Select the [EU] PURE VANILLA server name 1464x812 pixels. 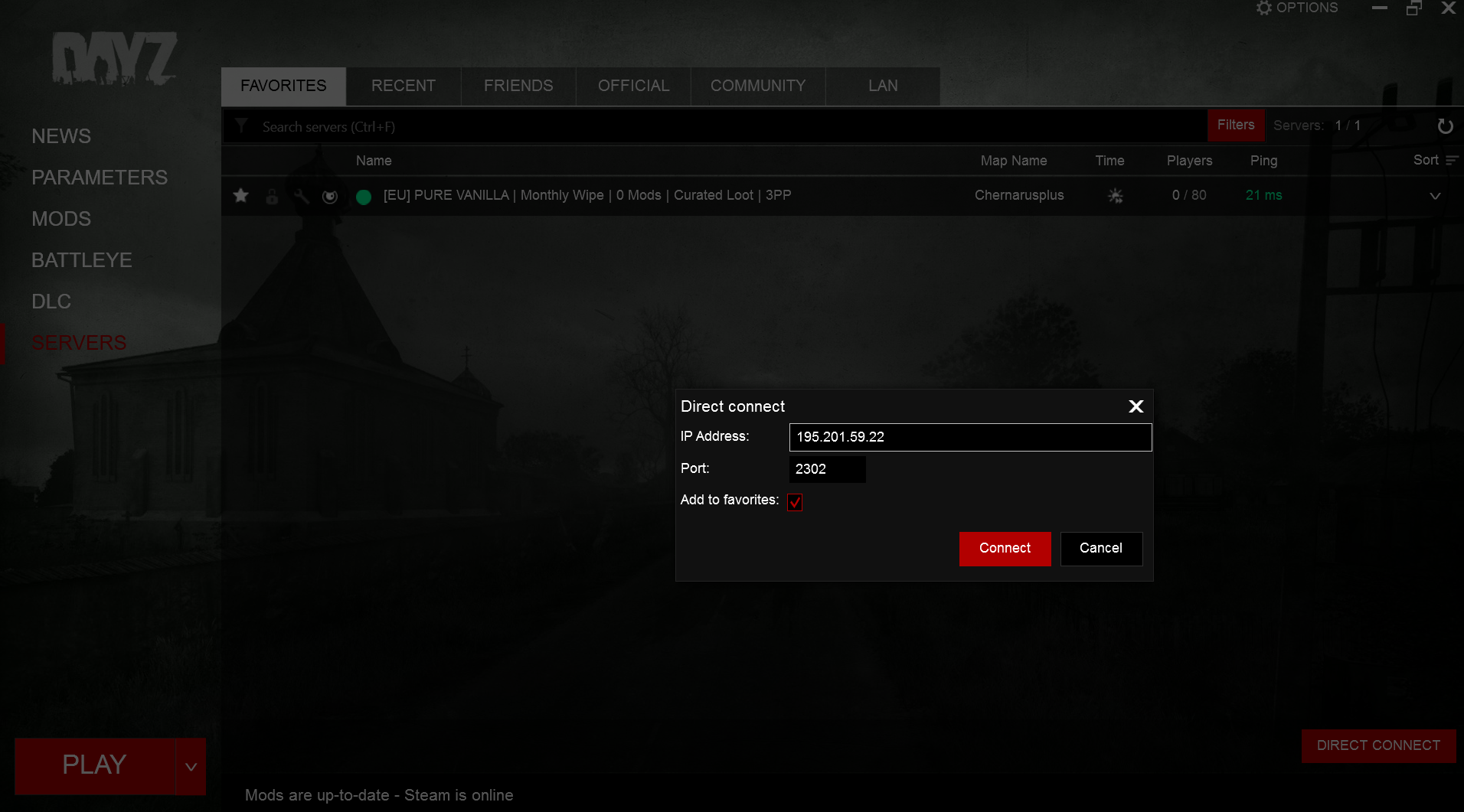(587, 196)
